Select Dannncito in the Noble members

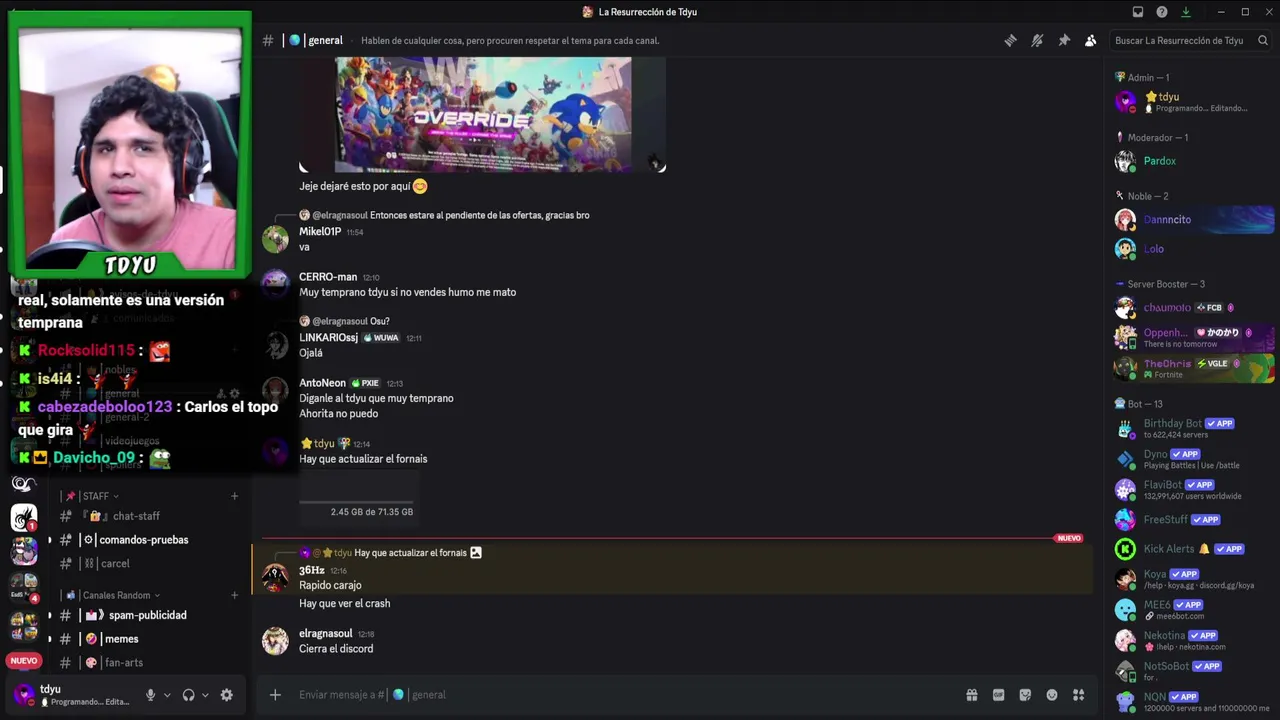click(1194, 220)
